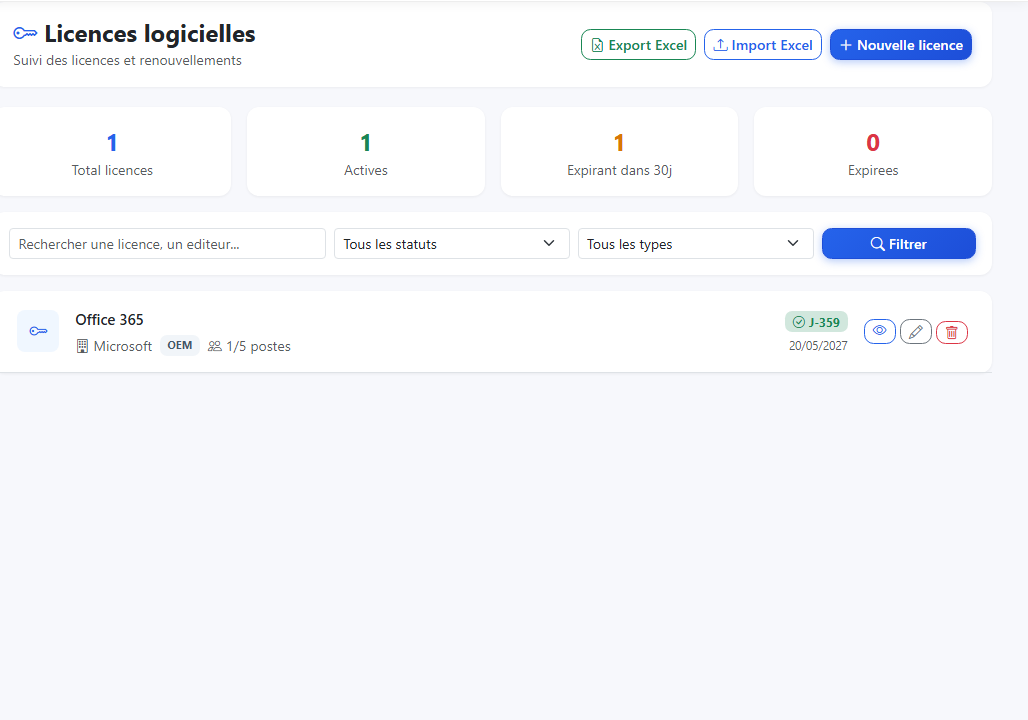Click the 1/5 postes seat count

pyautogui.click(x=258, y=346)
